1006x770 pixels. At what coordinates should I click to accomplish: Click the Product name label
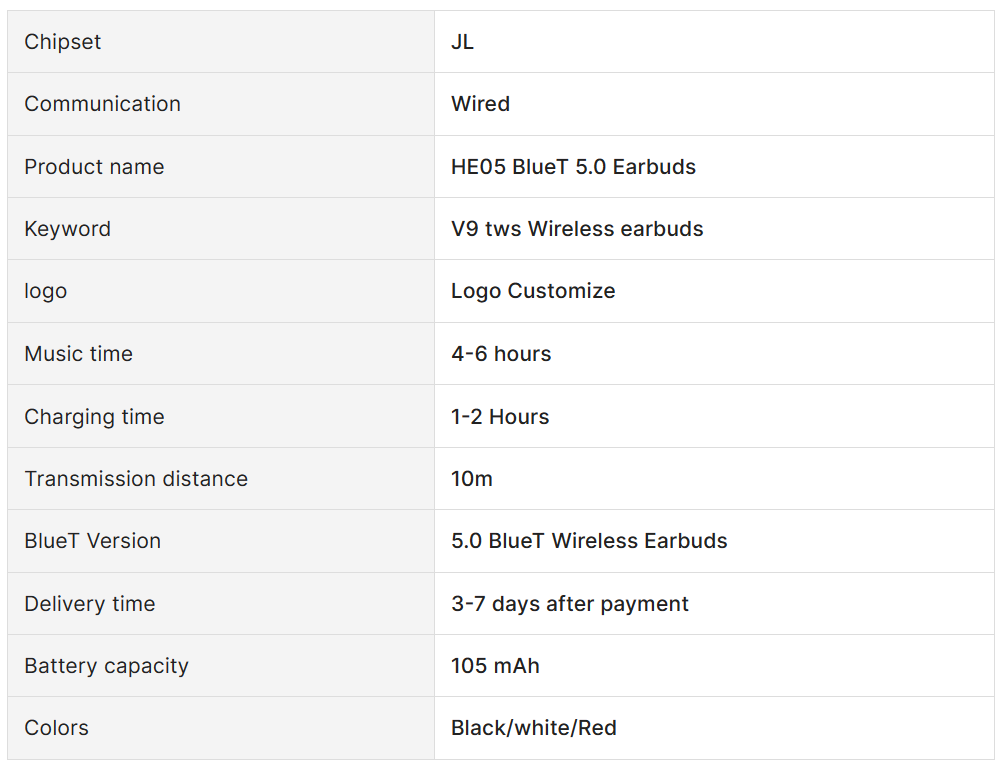pos(94,167)
